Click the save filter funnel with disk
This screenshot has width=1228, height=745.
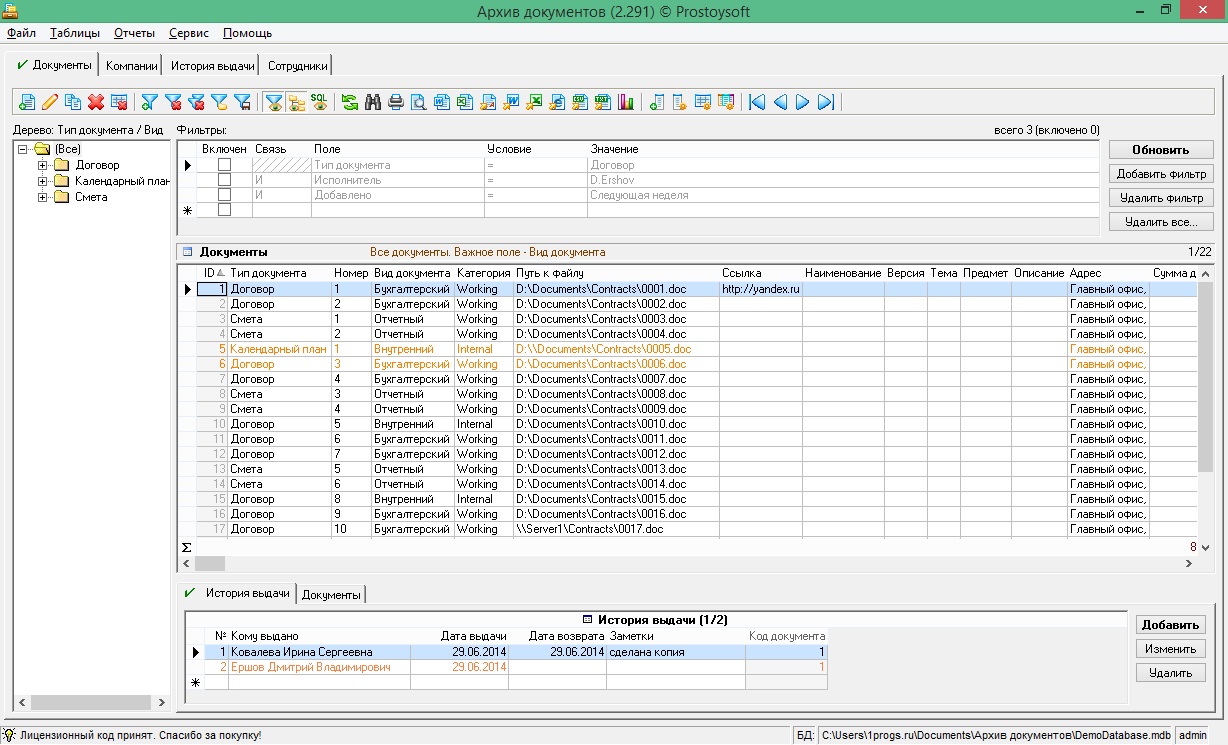[243, 101]
